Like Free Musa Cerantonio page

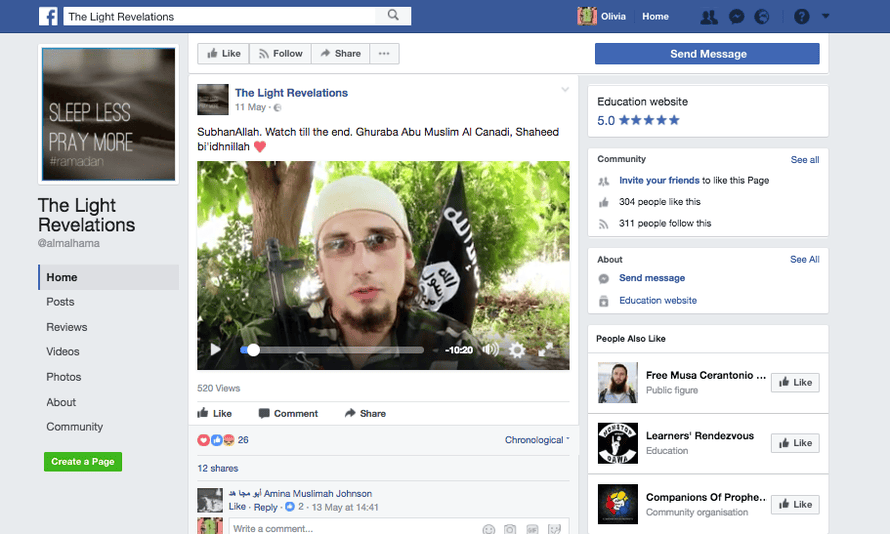[x=795, y=382]
